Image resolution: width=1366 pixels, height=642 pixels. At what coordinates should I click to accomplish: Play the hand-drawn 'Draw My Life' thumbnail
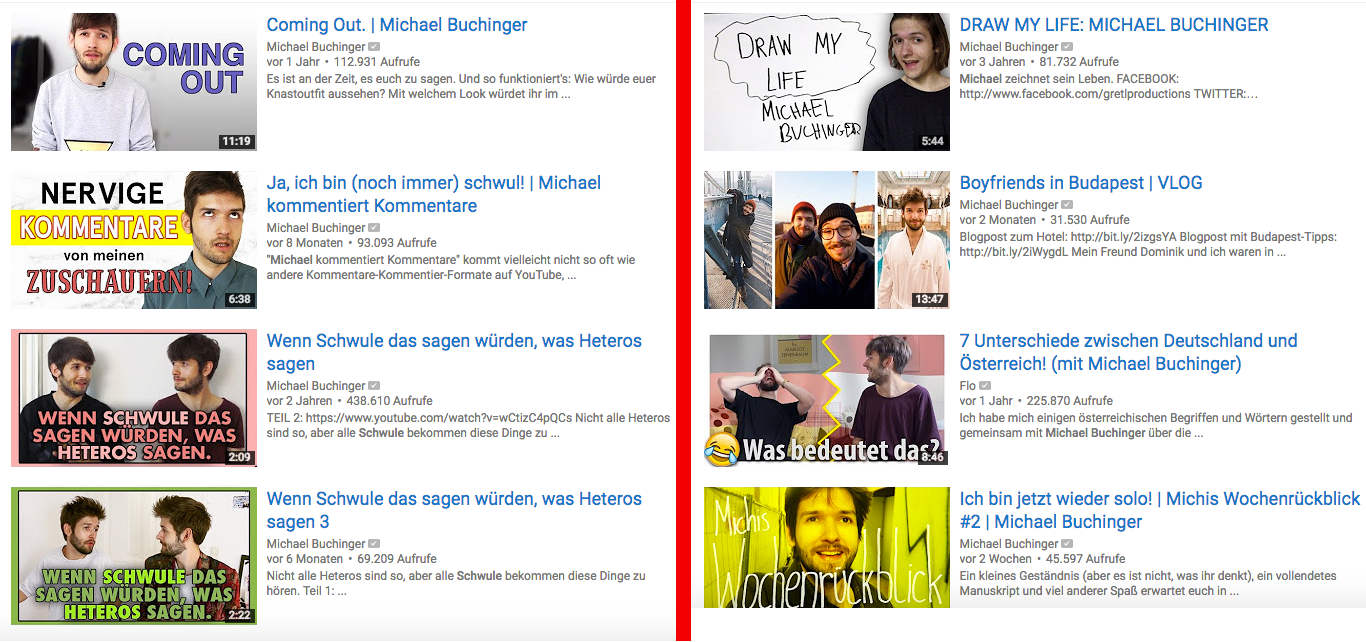pyautogui.click(x=827, y=82)
